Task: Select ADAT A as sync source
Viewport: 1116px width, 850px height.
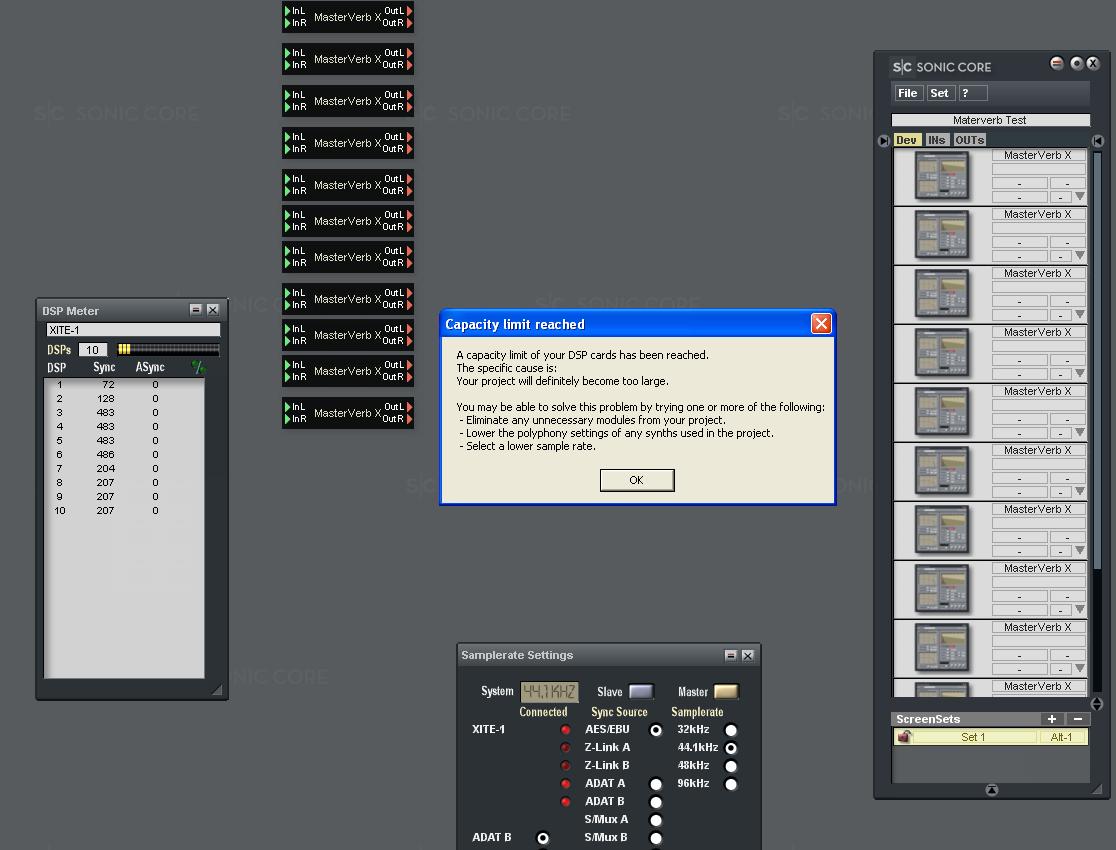Action: [656, 784]
